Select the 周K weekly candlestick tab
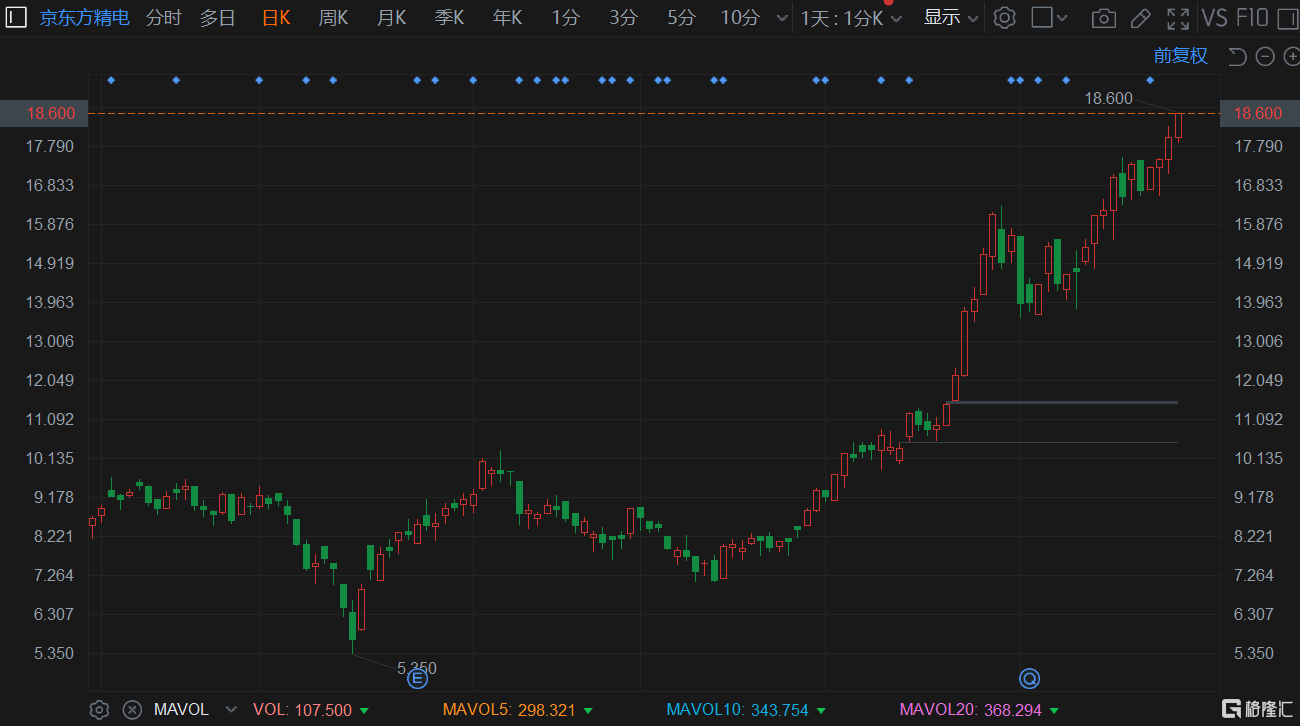Screen dimensions: 1300x726 click(x=333, y=18)
